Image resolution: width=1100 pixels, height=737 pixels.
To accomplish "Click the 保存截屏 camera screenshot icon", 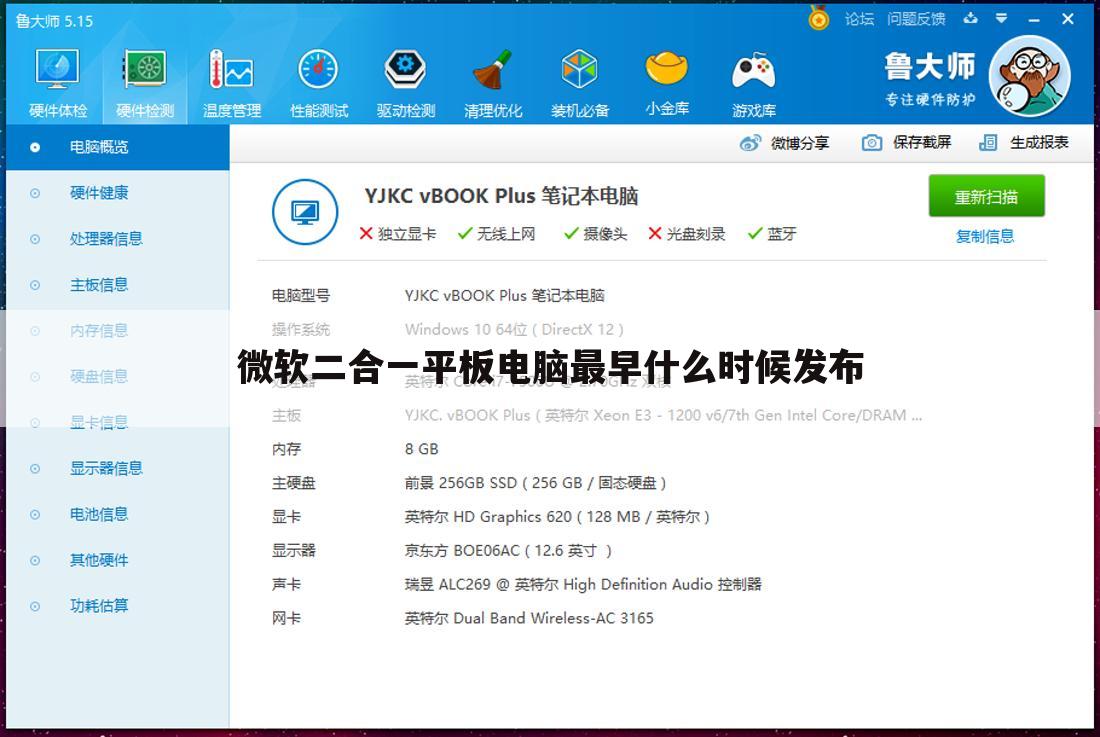I will [x=871, y=143].
